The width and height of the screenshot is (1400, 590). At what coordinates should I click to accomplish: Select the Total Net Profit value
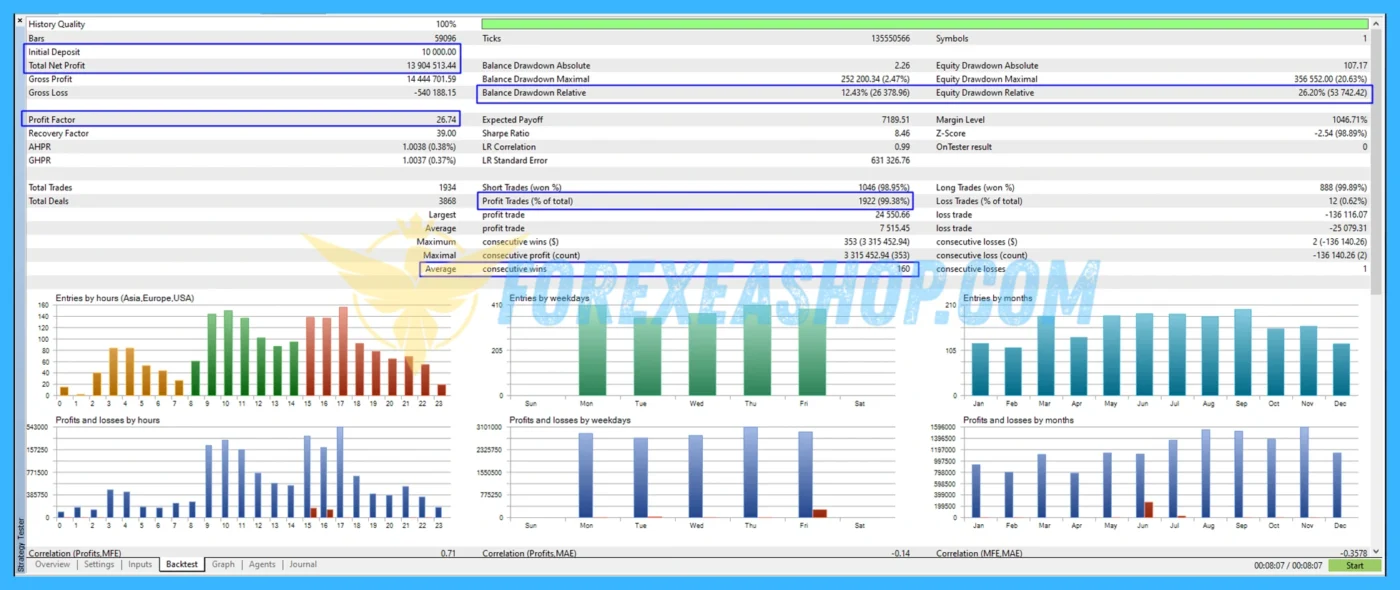430,65
